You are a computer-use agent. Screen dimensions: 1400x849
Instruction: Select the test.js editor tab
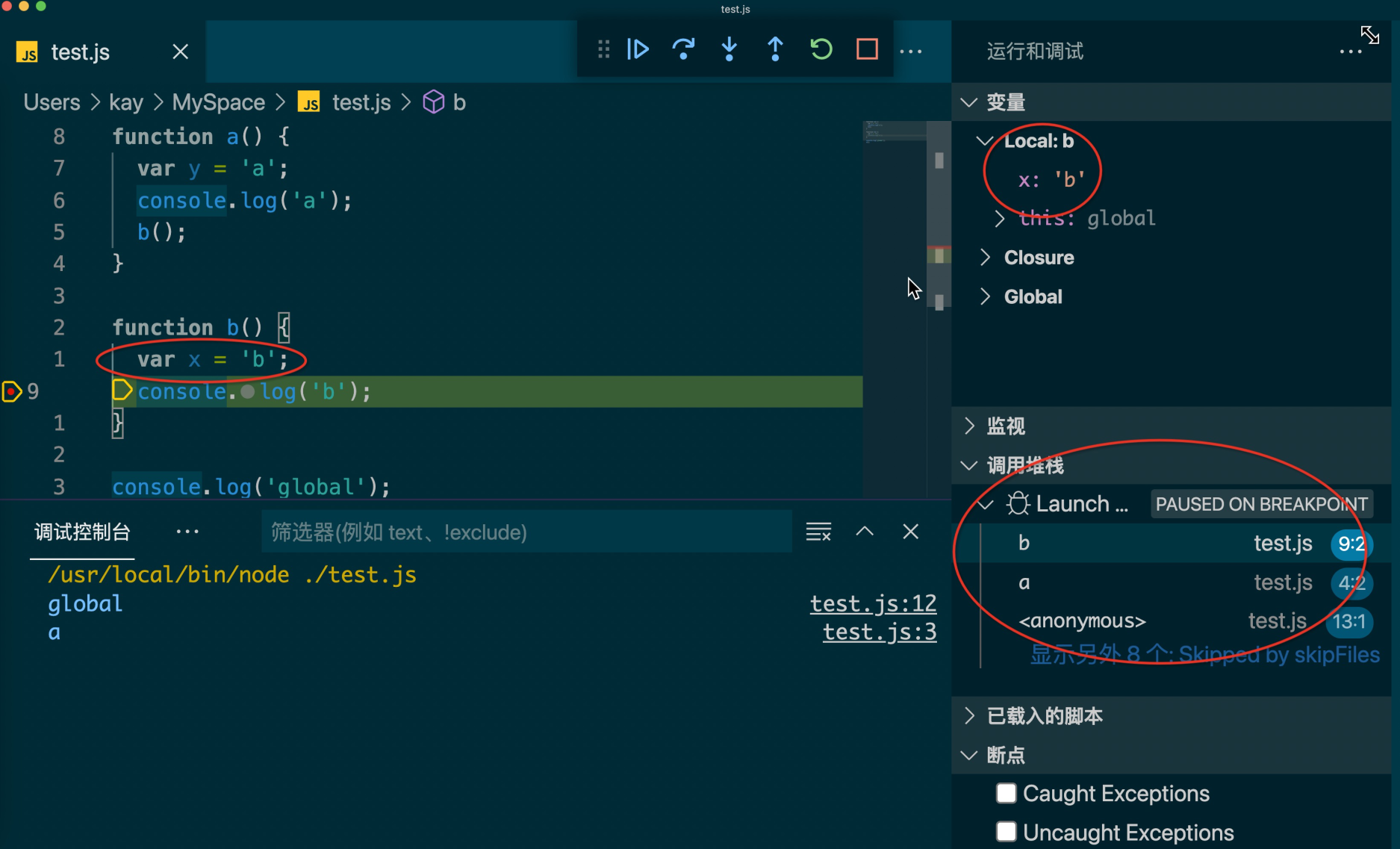coord(81,52)
